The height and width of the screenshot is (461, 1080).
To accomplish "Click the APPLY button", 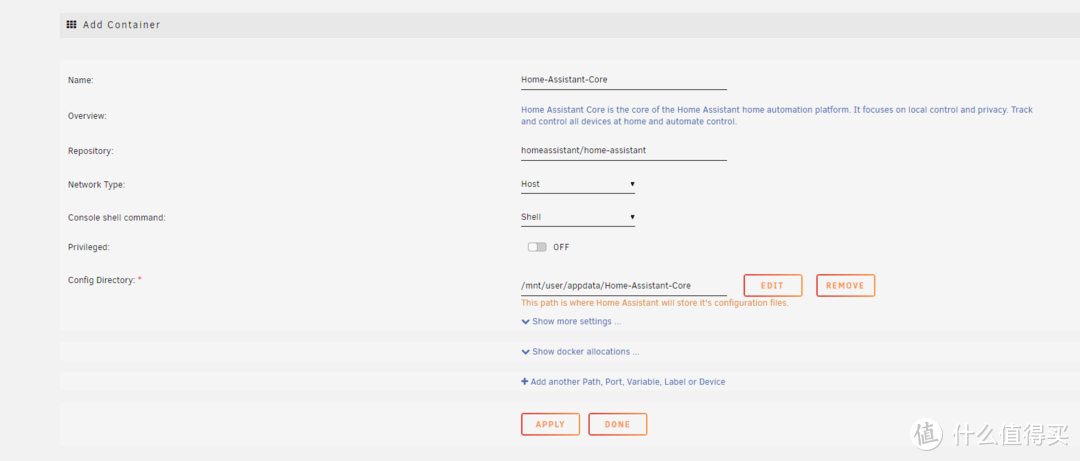I will click(x=550, y=424).
